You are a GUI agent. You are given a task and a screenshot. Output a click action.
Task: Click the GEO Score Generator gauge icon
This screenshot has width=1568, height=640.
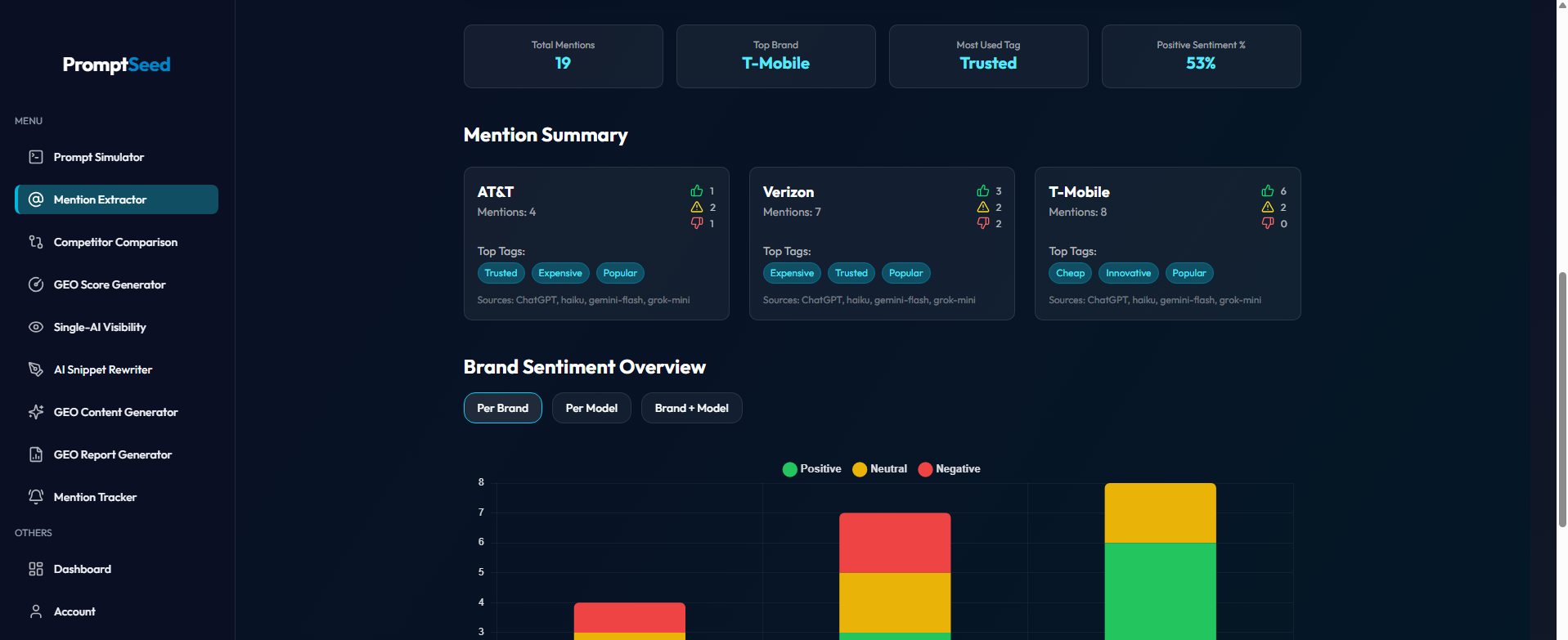tap(36, 284)
